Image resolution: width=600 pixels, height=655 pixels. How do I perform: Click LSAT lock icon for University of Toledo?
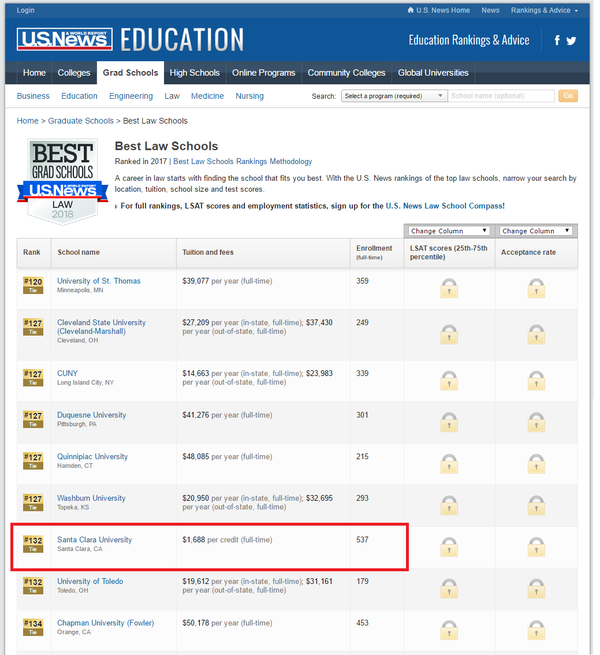click(449, 589)
